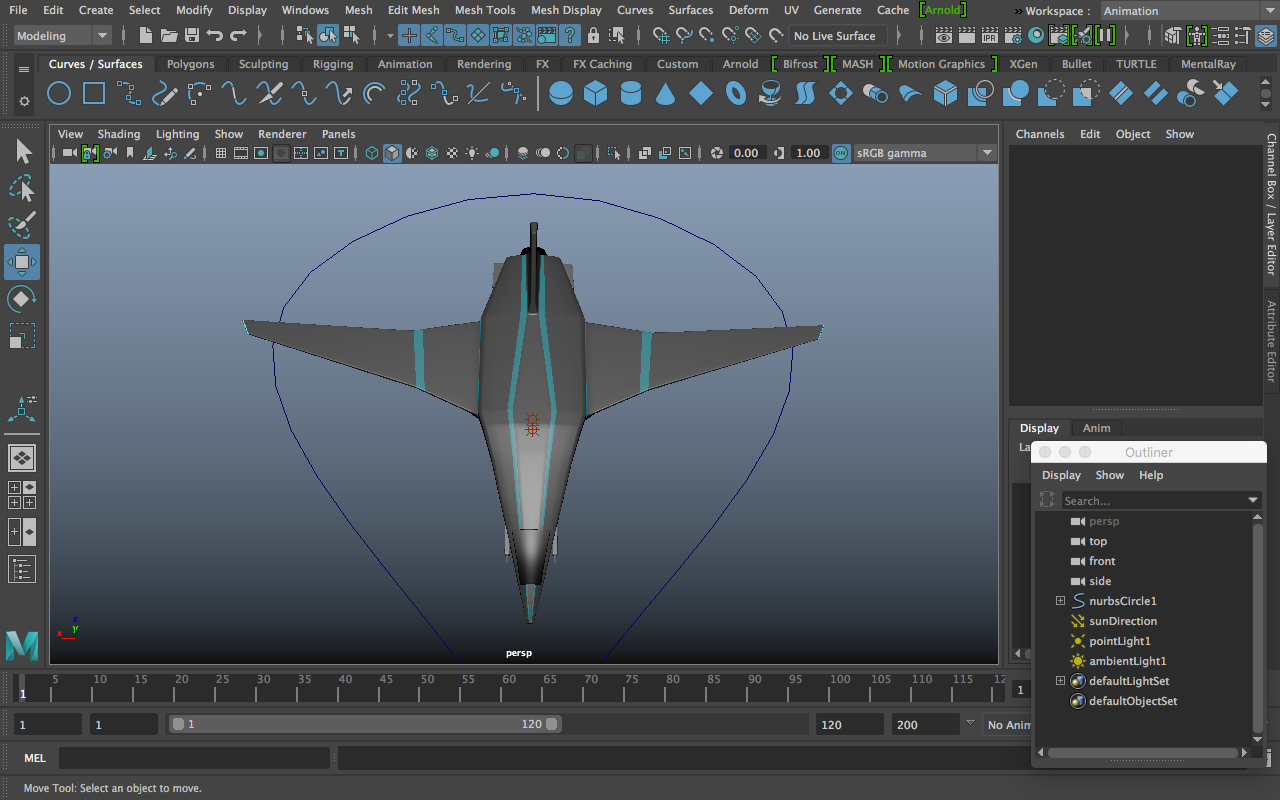Screen dimensions: 1280x800
Task: Click the Loft surface icon
Action: tap(806, 94)
